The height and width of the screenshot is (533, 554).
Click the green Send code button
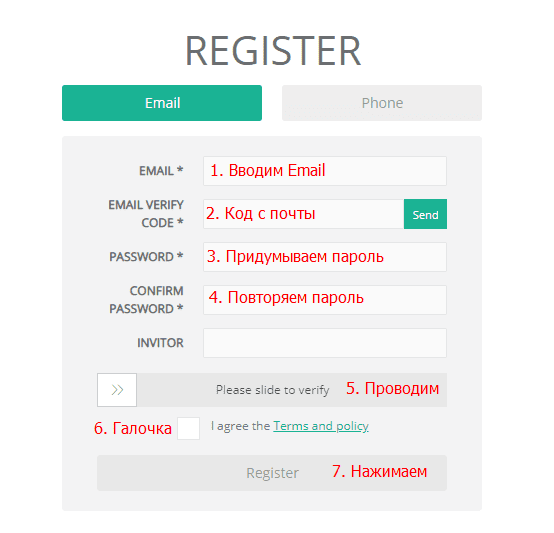[425, 214]
